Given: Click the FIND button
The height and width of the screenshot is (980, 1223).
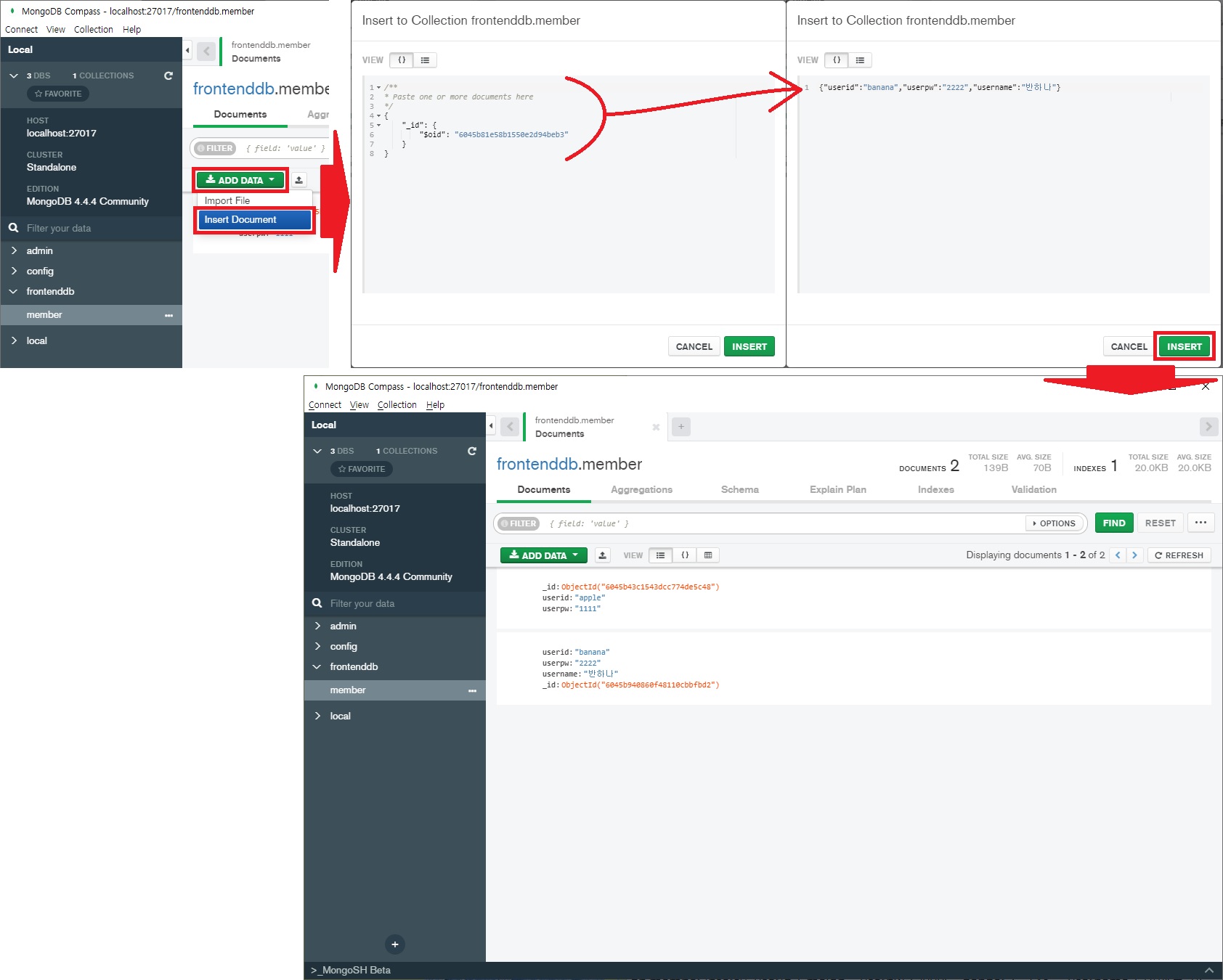Looking at the screenshot, I should tap(1113, 523).
